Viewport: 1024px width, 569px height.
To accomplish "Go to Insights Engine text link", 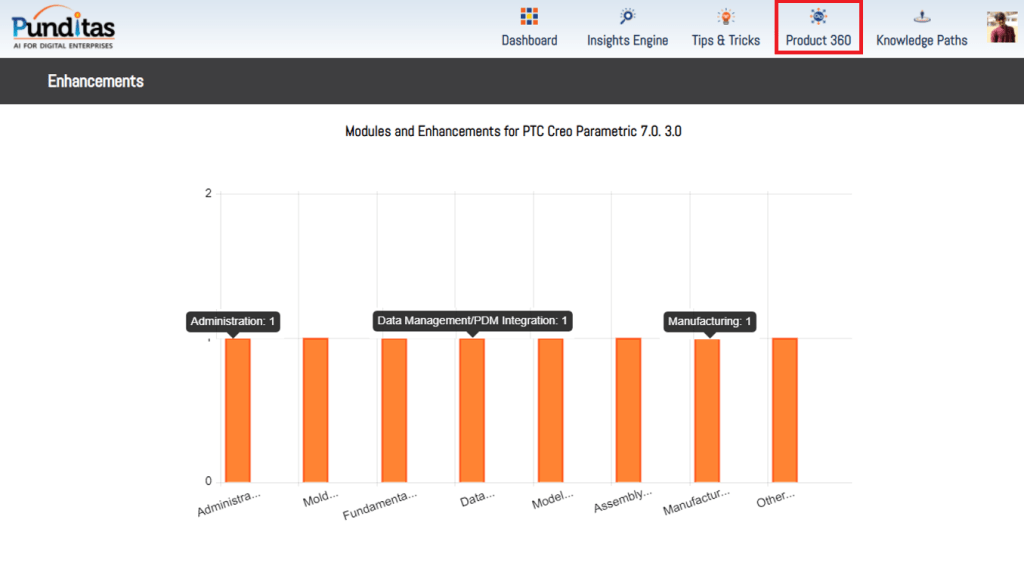I will pos(627,41).
